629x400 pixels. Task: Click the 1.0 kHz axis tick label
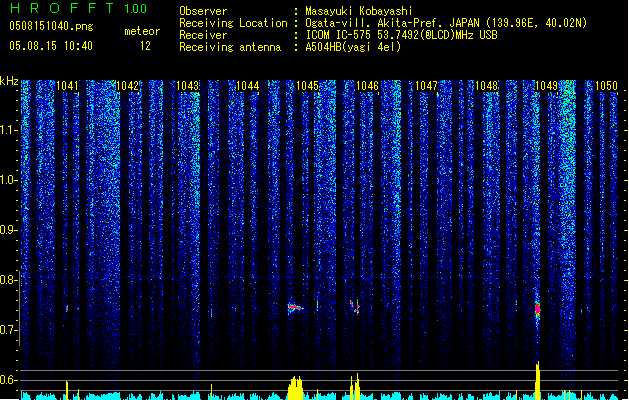click(8, 180)
